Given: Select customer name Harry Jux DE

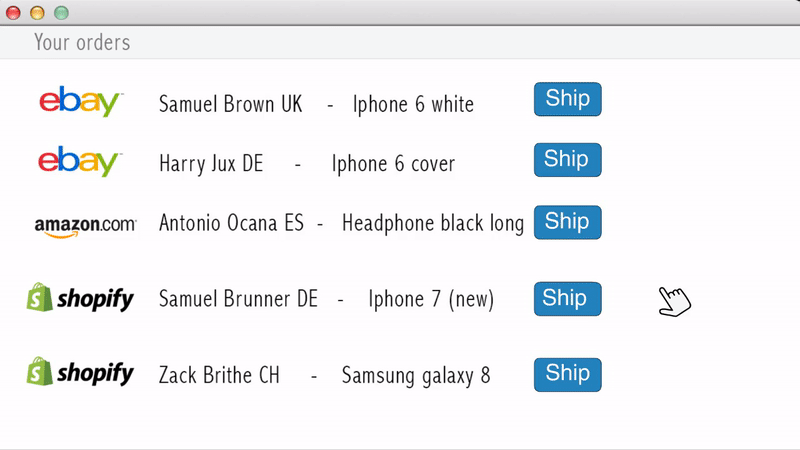Looking at the screenshot, I should point(211,164).
